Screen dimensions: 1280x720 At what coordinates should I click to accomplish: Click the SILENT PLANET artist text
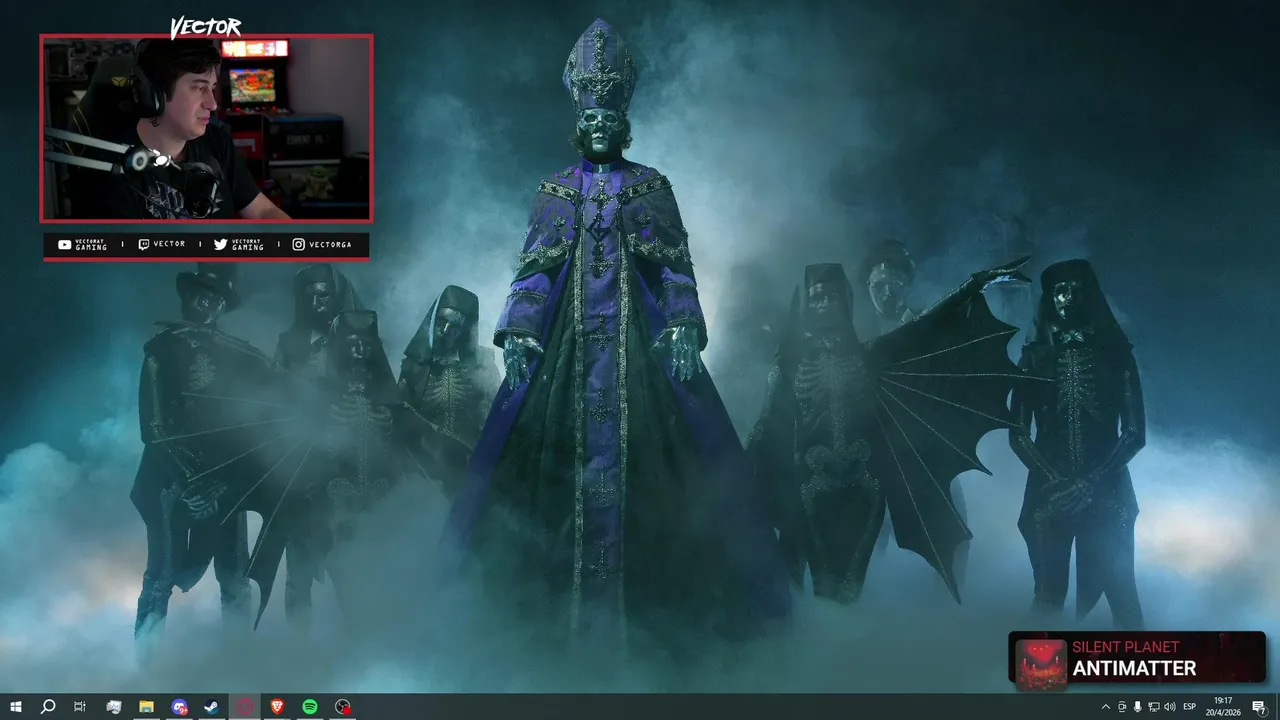pos(1126,647)
